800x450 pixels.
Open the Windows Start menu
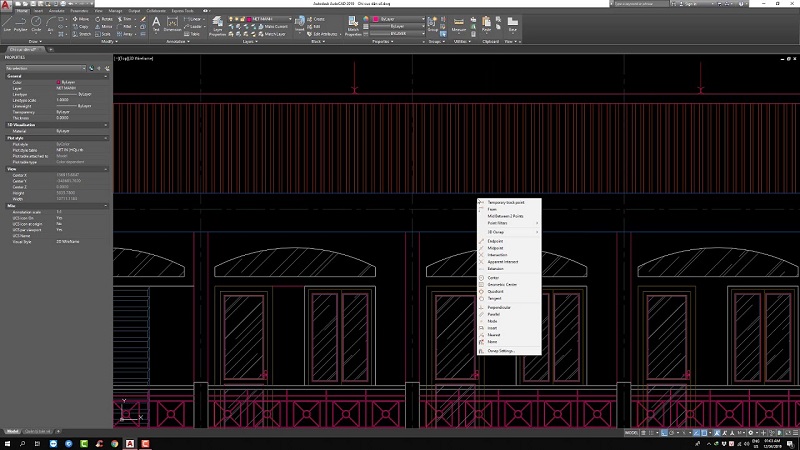pyautogui.click(x=9, y=443)
